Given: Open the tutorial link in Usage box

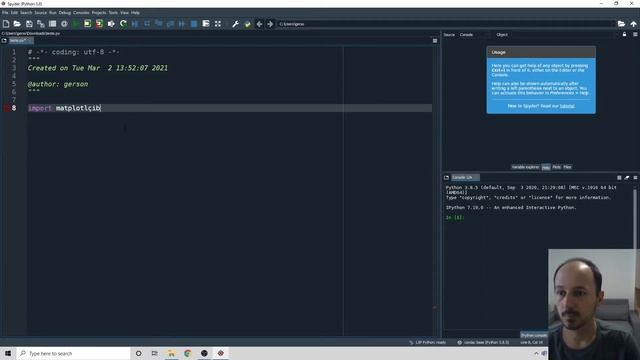Looking at the screenshot, I should [x=567, y=106].
